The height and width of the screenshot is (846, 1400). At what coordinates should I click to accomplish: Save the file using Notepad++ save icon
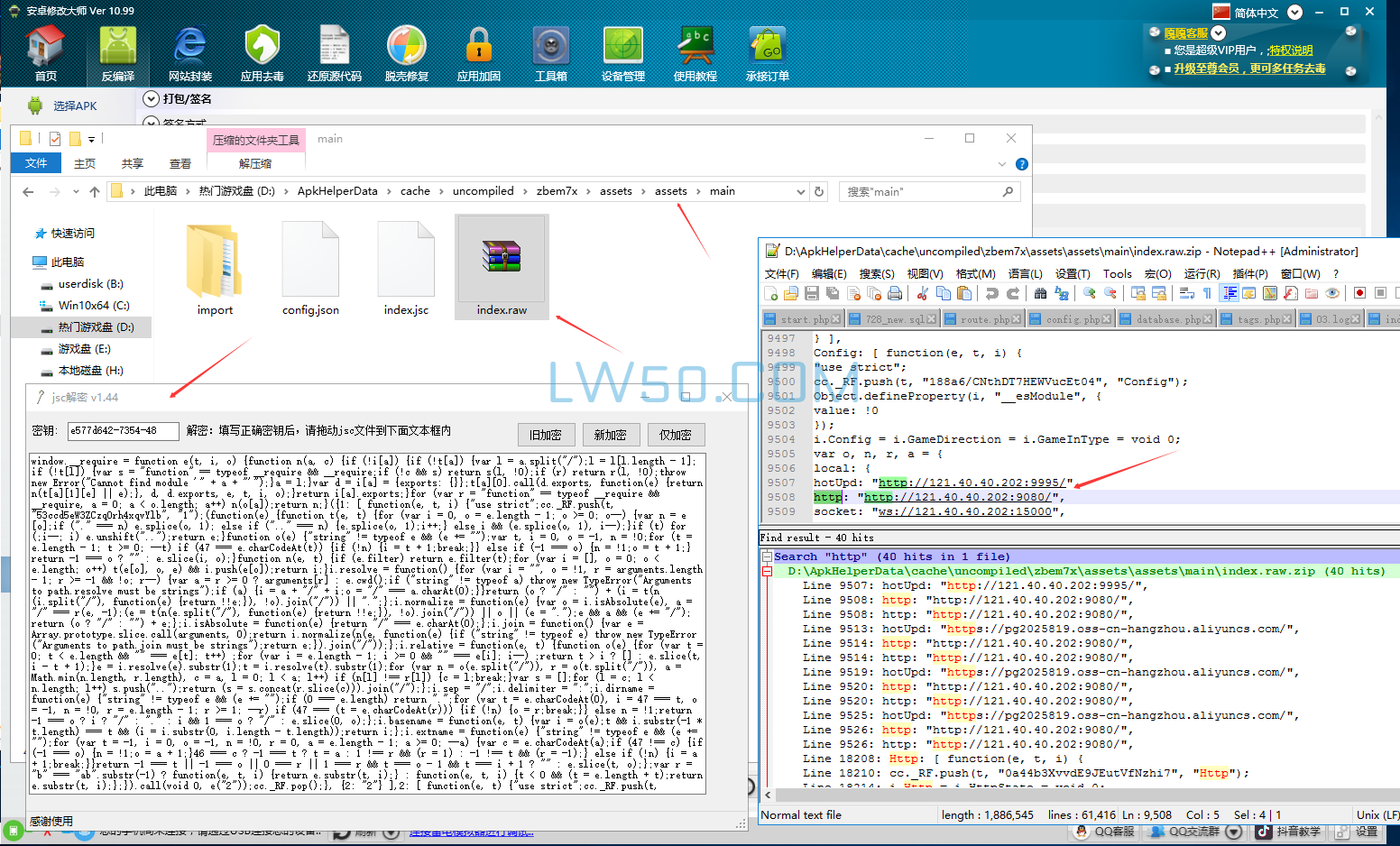(811, 295)
